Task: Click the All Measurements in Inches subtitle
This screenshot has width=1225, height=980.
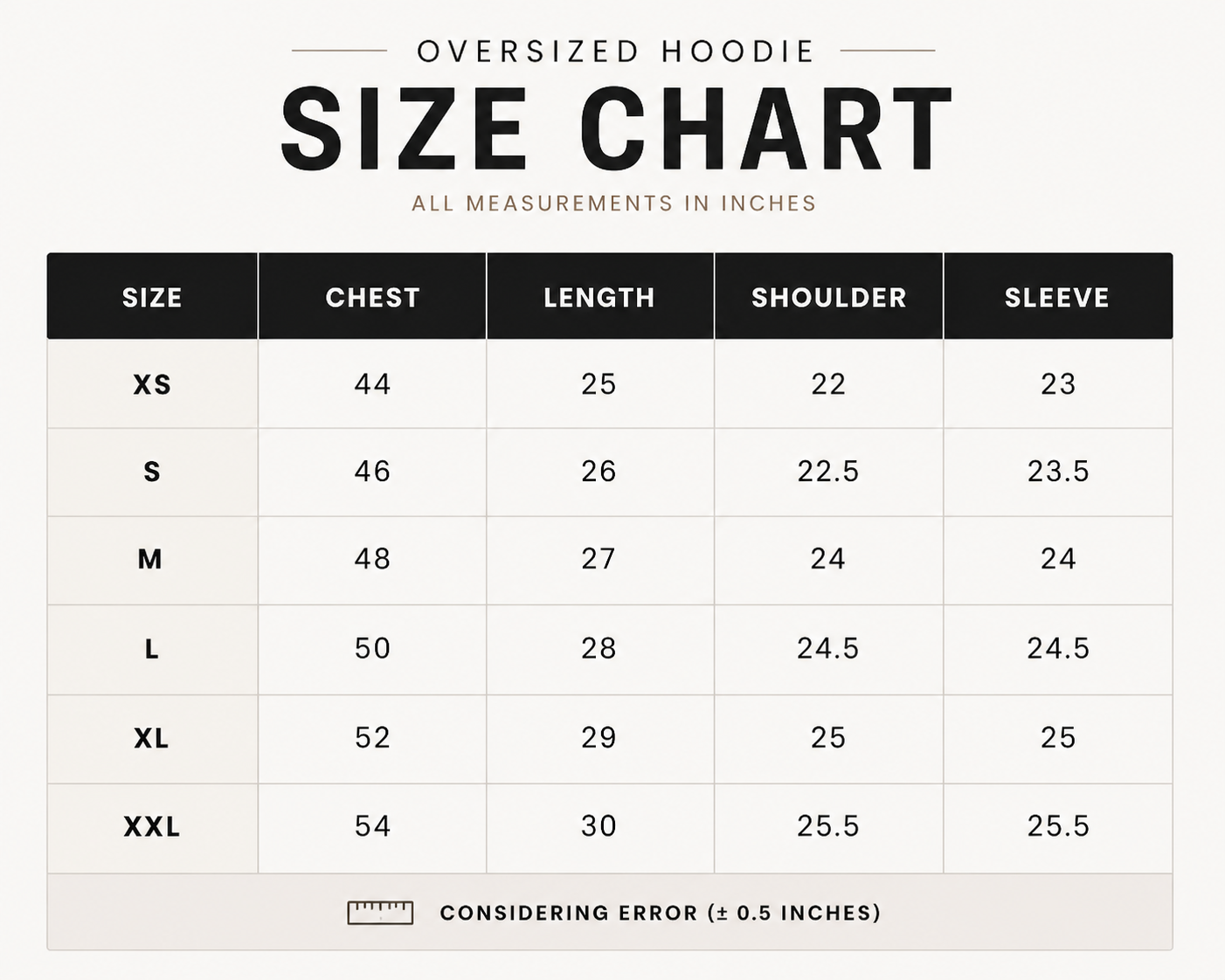Action: point(614,204)
